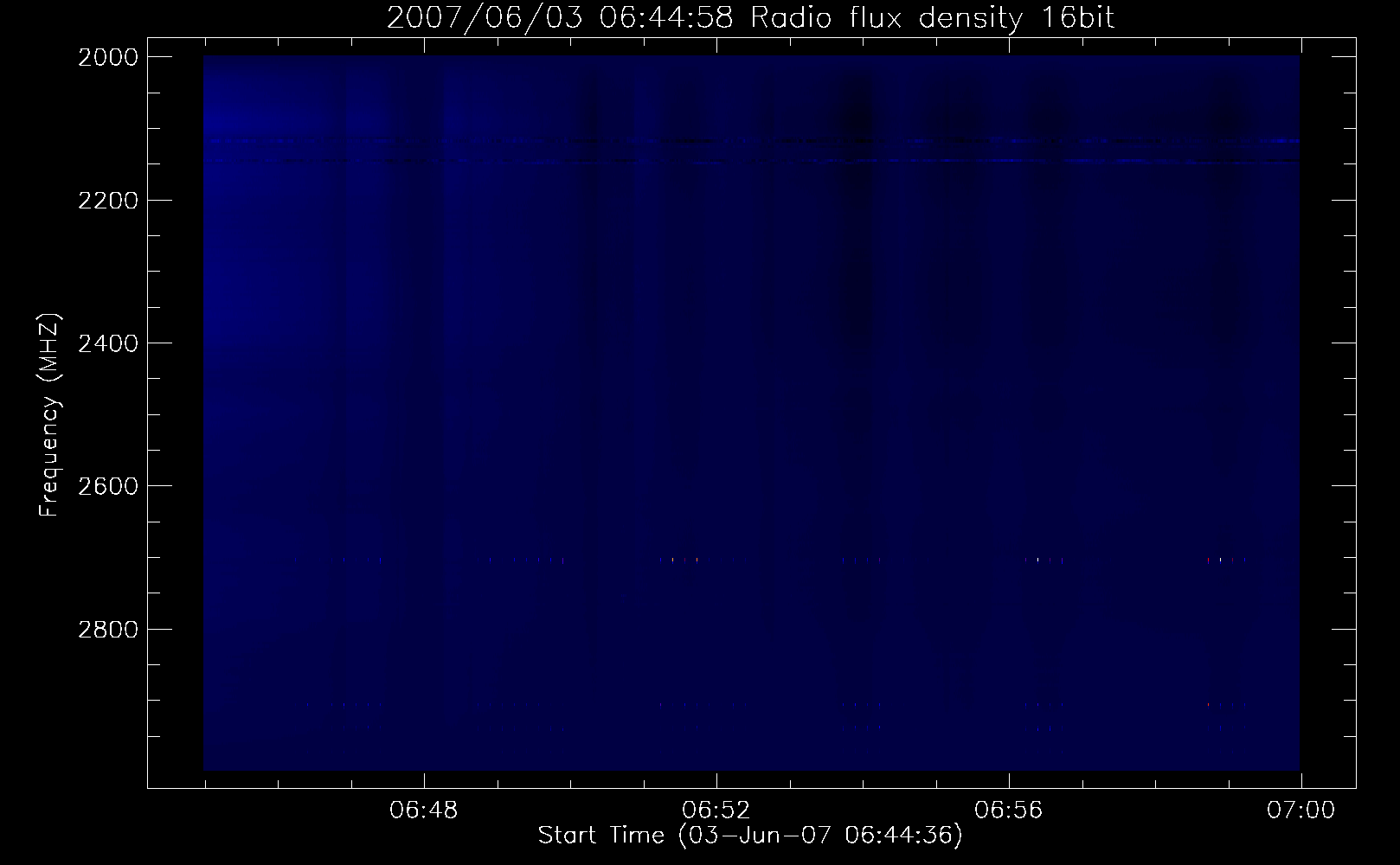Screen dimensions: 1400x865
Task: Select the 2600 frequency tick label
Action: click(x=107, y=486)
